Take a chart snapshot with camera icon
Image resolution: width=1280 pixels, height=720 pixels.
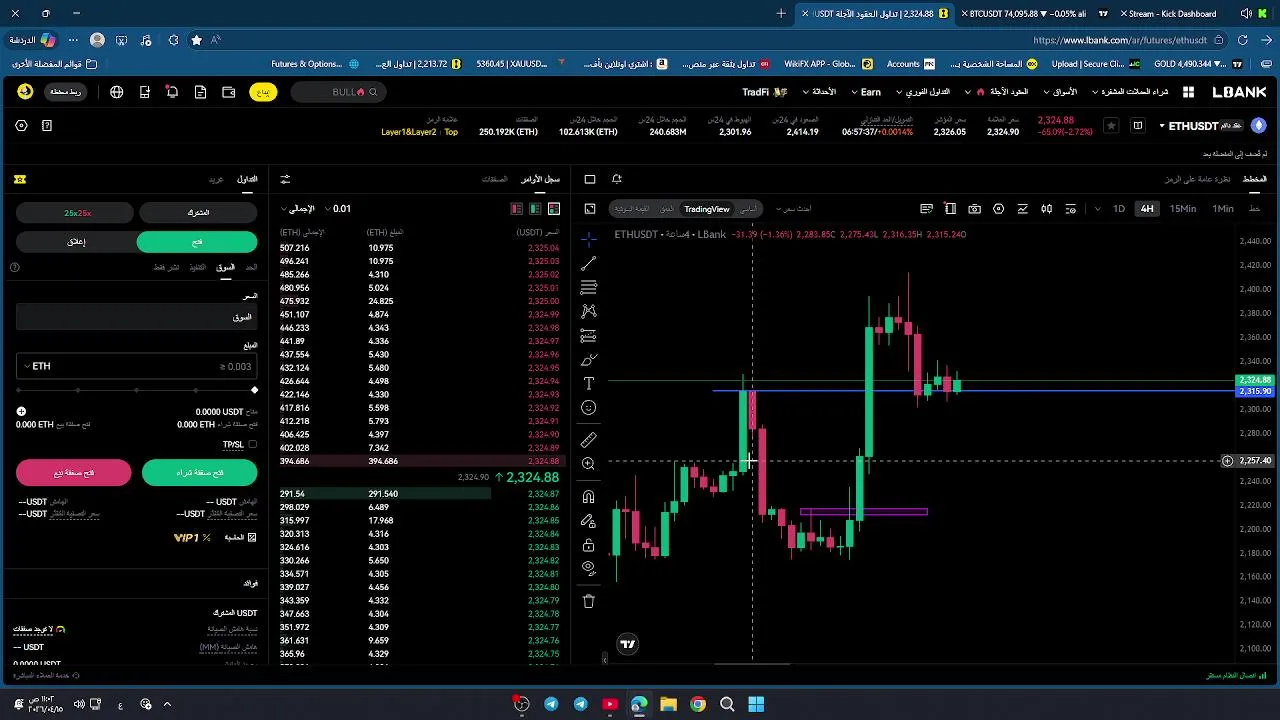click(974, 209)
